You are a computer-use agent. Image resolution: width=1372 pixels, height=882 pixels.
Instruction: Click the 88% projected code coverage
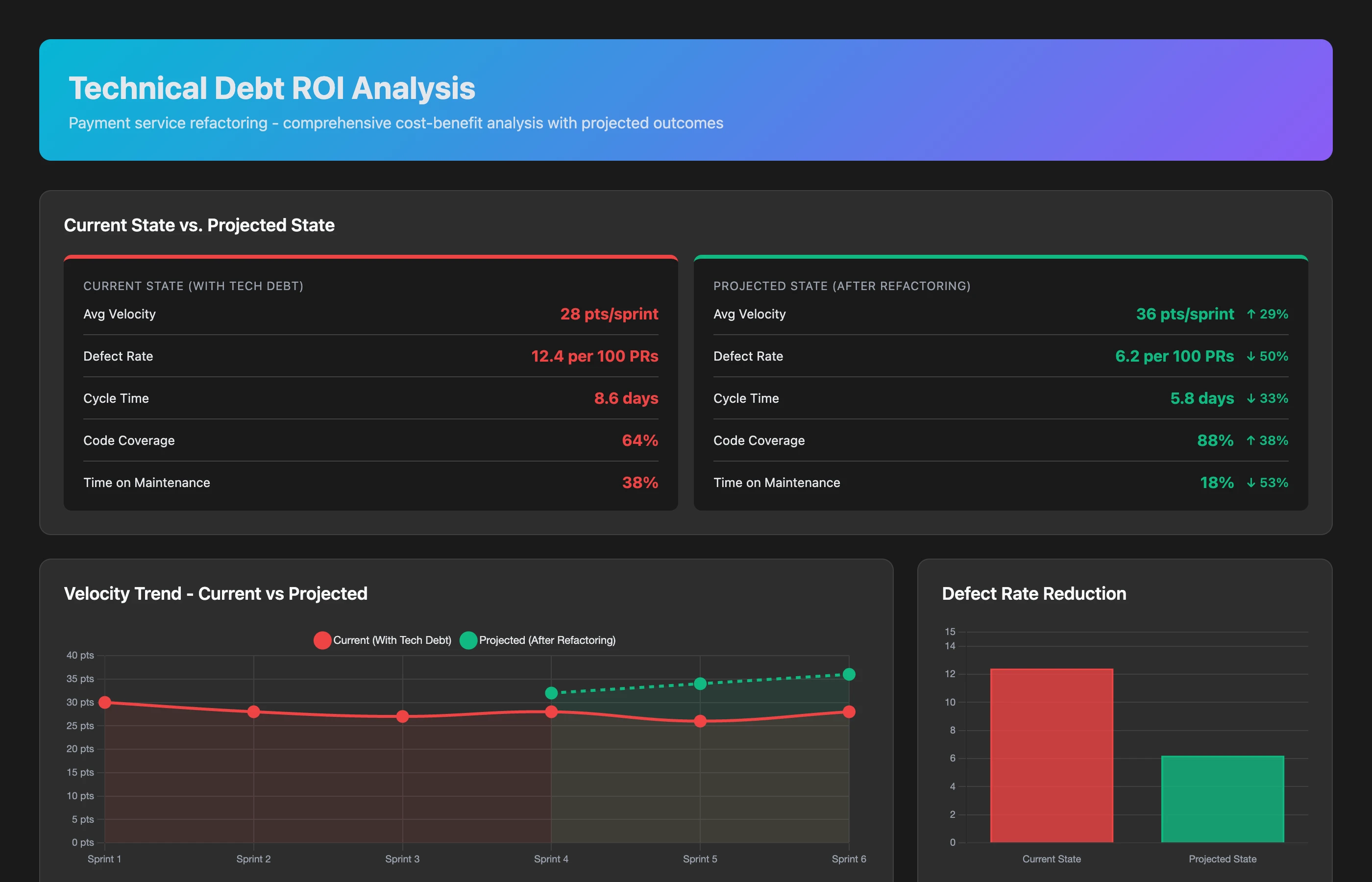[x=1215, y=441]
